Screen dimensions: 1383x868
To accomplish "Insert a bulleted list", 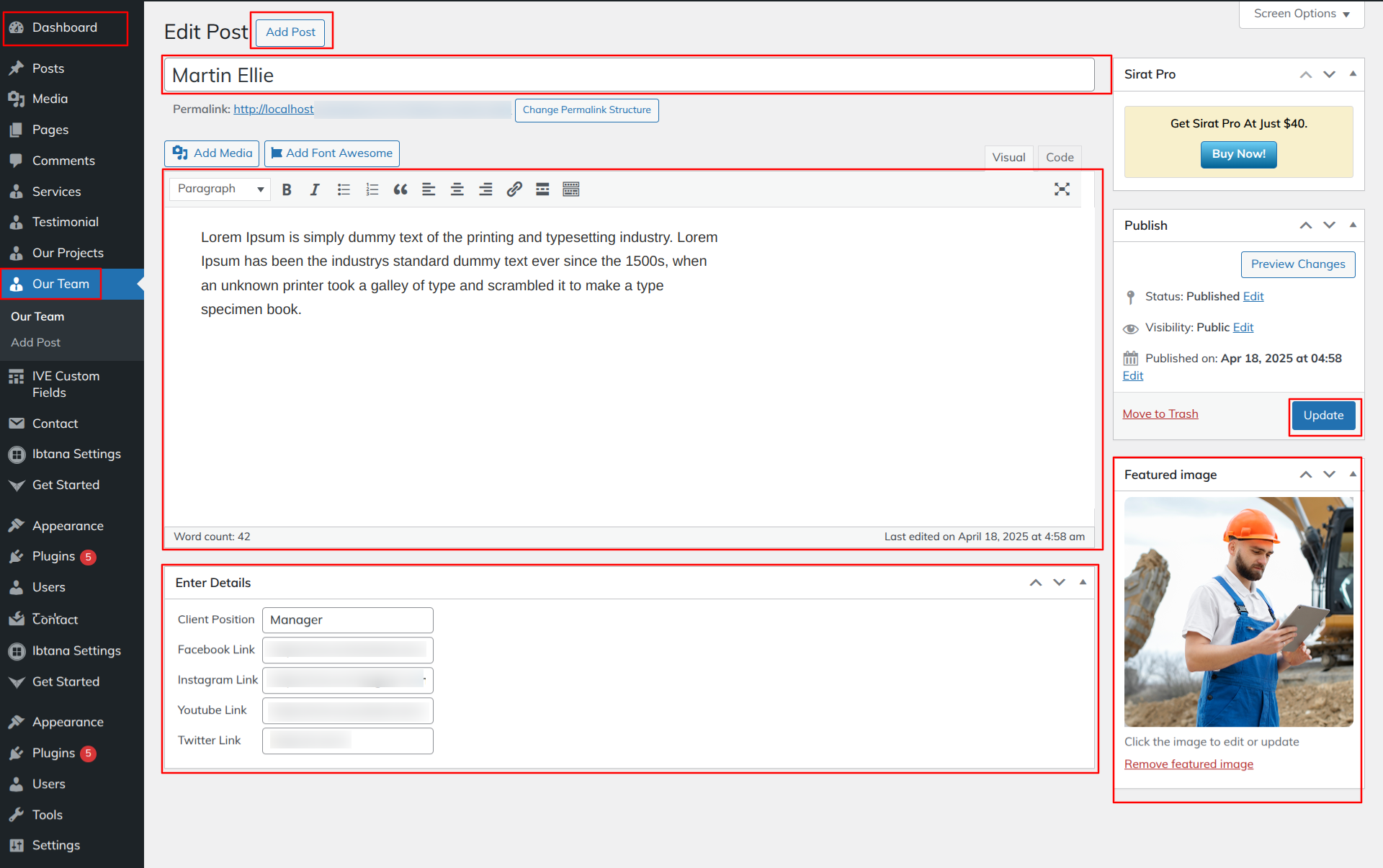I will tap(344, 189).
